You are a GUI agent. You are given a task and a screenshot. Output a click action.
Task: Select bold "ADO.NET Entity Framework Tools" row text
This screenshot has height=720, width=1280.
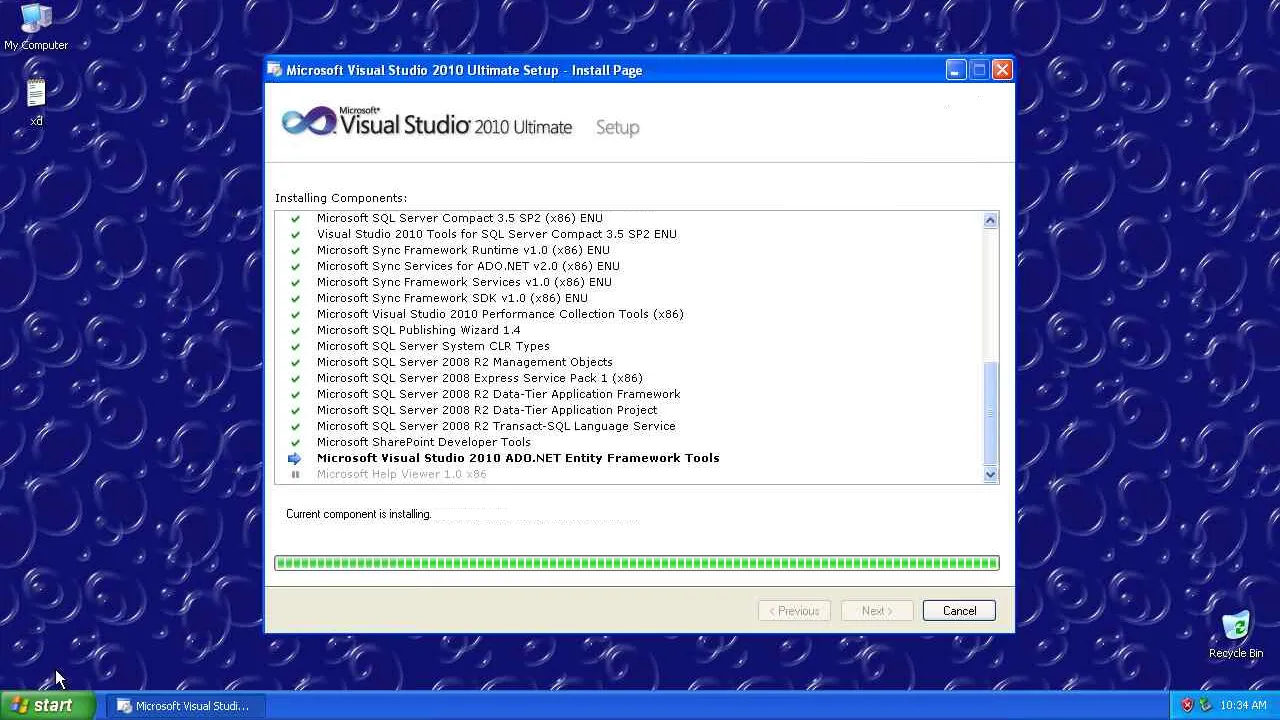[518, 458]
